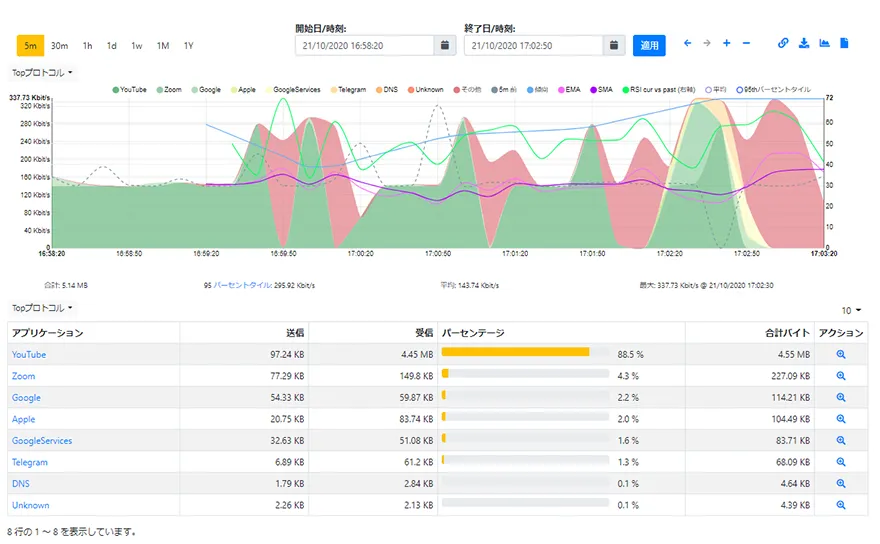
Task: Select the 1M time range tab
Action: (163, 45)
